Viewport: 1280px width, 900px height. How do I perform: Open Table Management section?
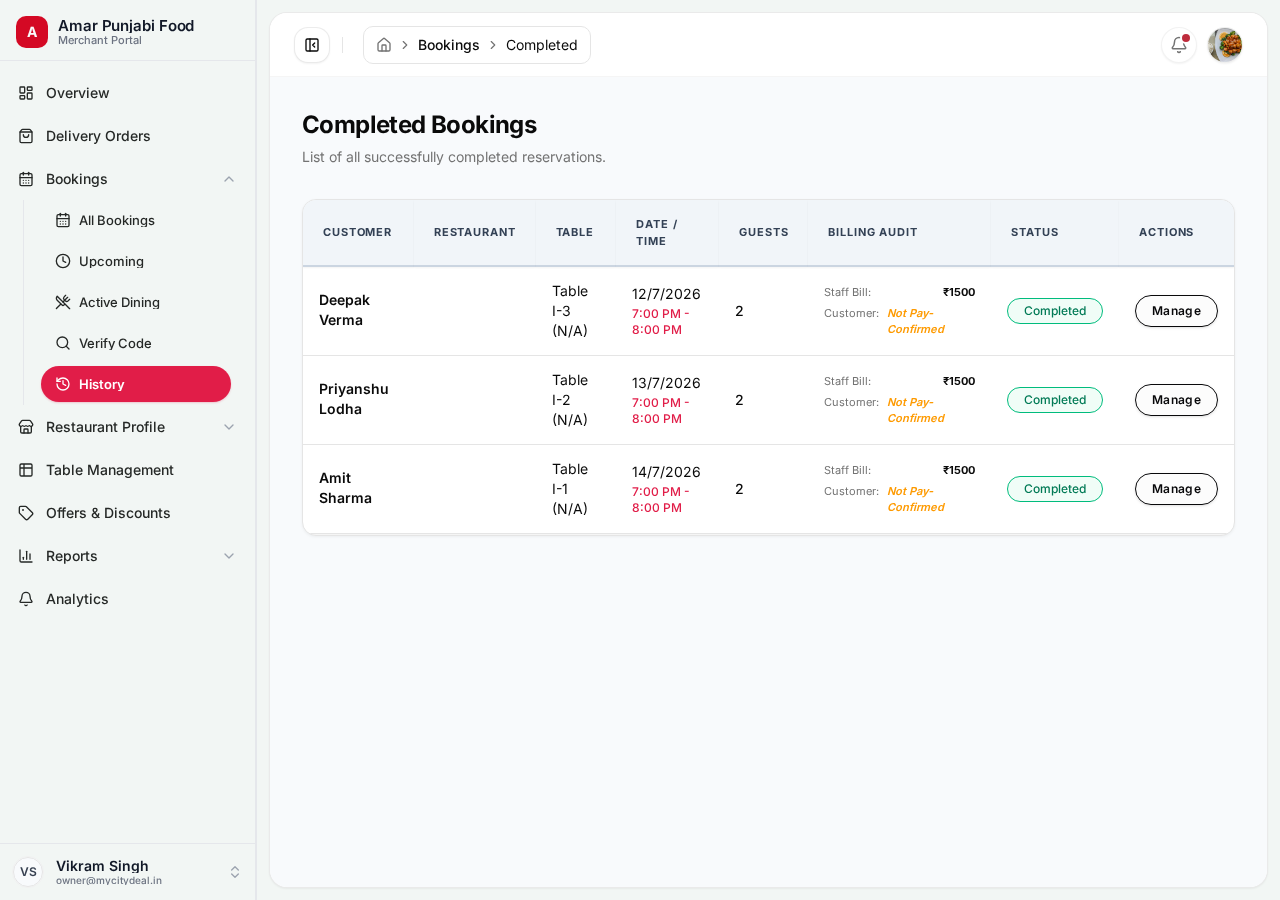coord(128,470)
